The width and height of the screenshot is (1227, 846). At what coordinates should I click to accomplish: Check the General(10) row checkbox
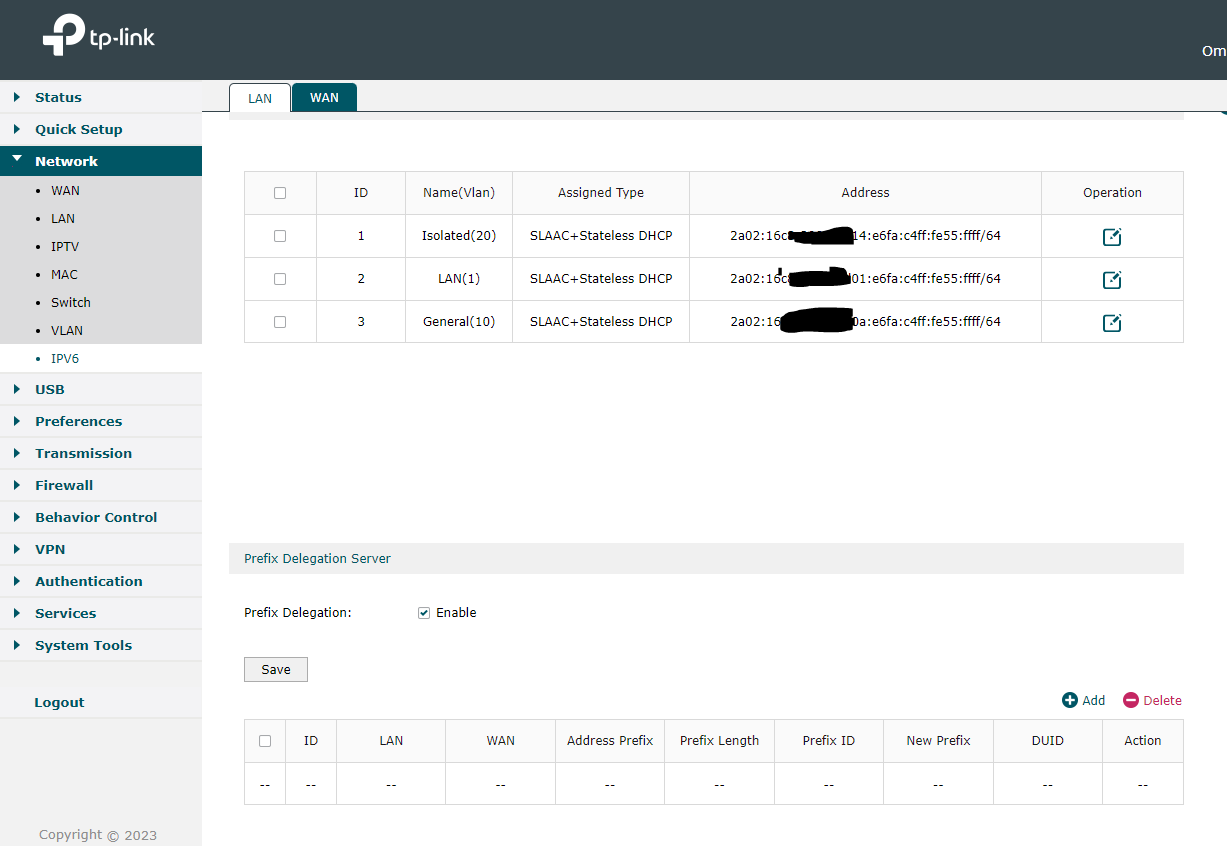tap(280, 322)
